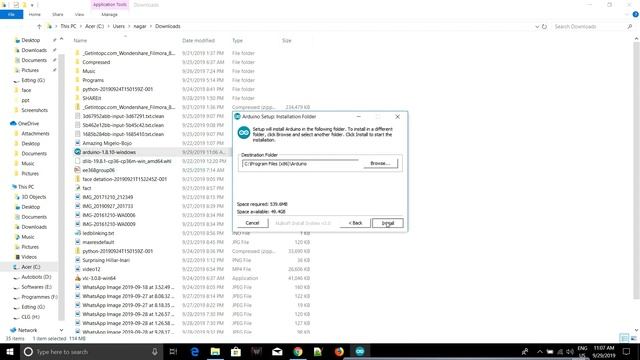Select the ledblinking.txt file
The image size is (640, 360).
coord(98,233)
